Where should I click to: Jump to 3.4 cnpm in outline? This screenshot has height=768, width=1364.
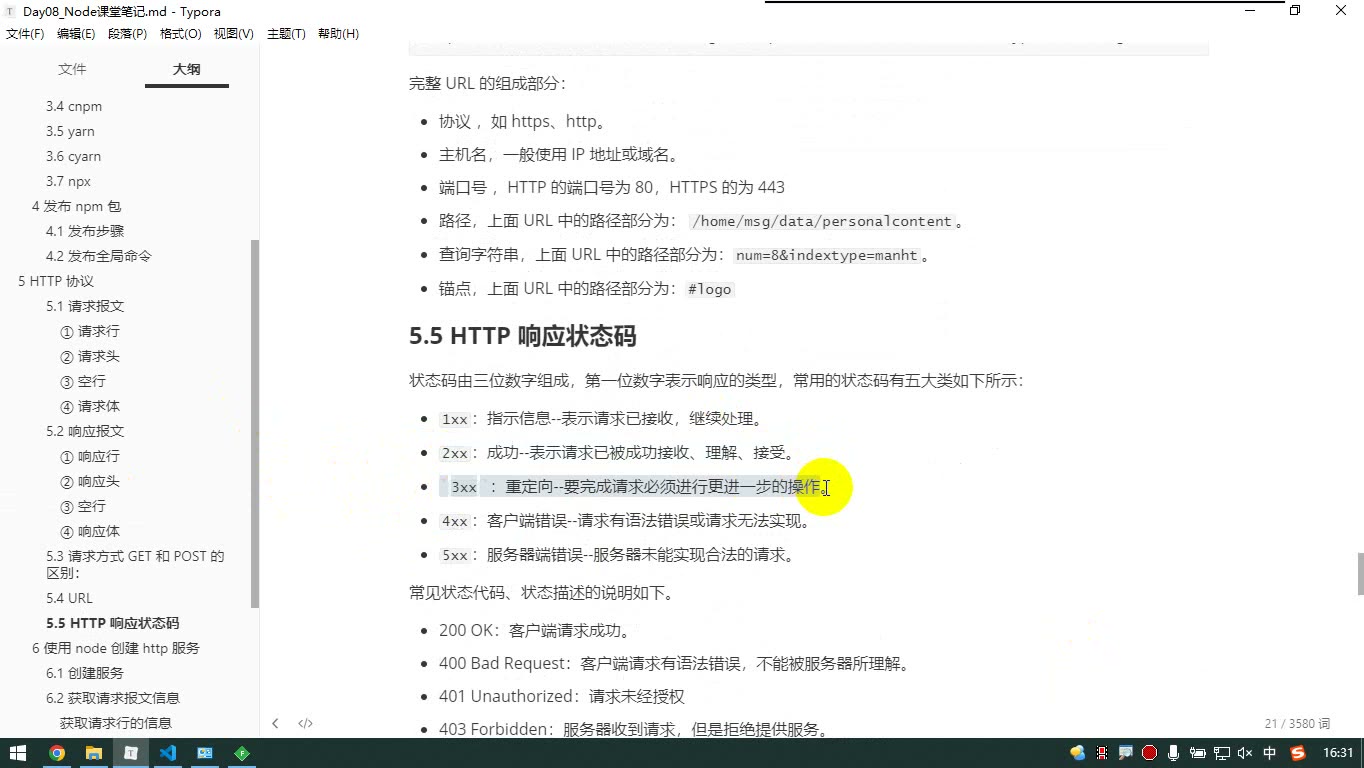(74, 106)
